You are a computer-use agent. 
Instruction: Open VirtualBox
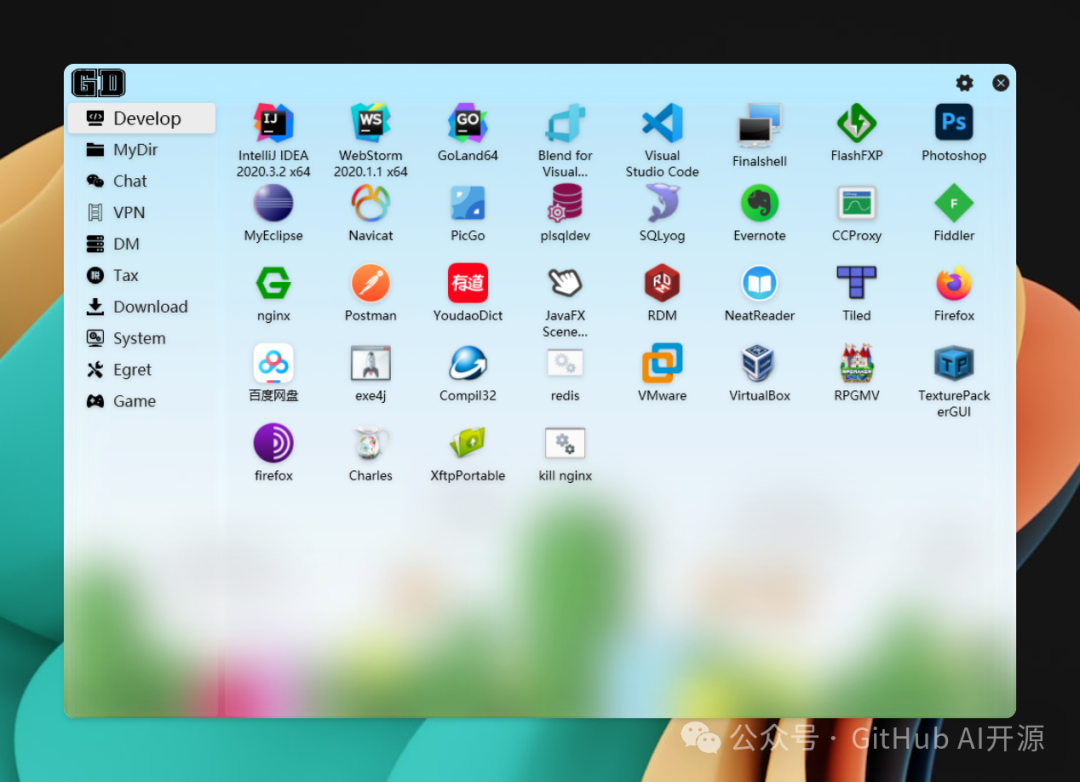tap(759, 363)
